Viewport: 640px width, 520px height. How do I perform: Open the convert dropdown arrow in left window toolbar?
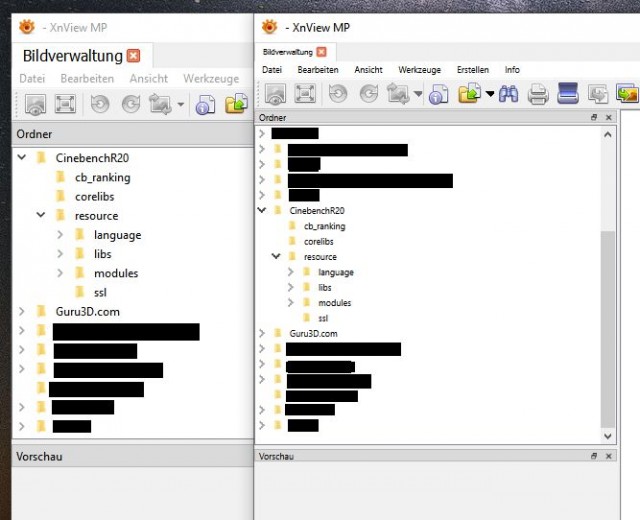pyautogui.click(x=180, y=104)
